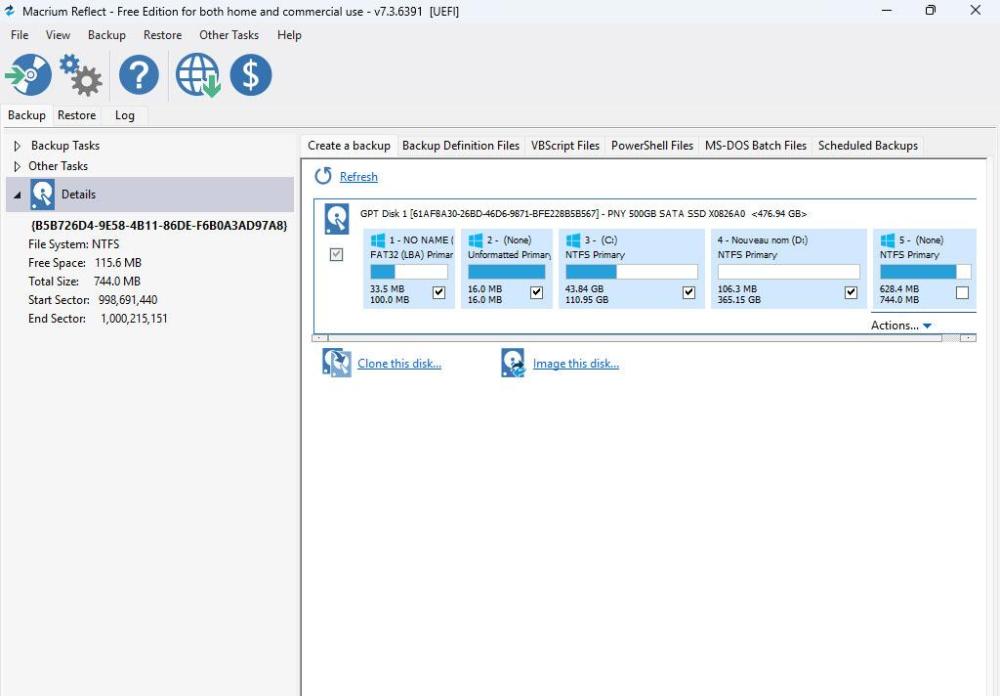Click the Image this disk link
The height and width of the screenshot is (696, 1000).
click(575, 364)
